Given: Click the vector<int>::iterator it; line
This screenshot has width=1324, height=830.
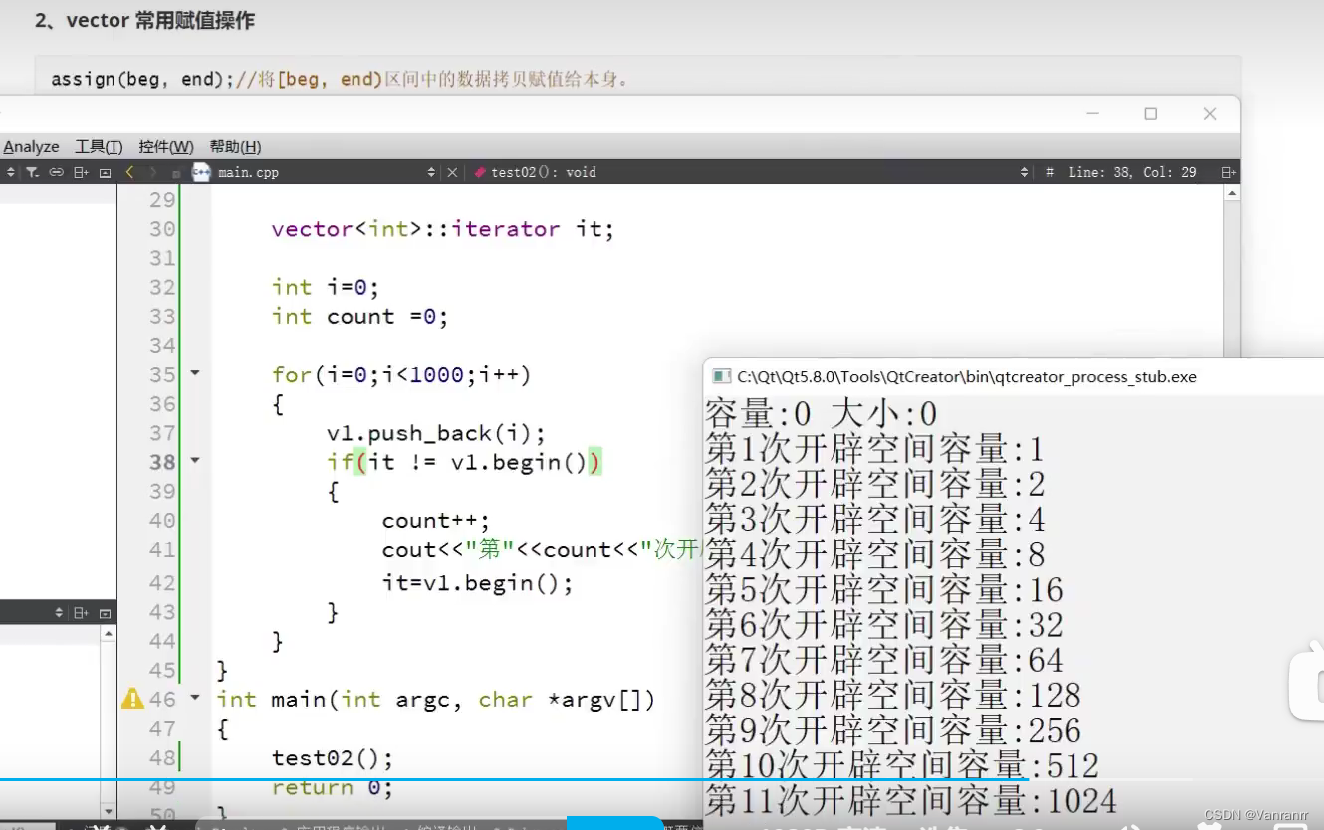Looking at the screenshot, I should (x=442, y=229).
